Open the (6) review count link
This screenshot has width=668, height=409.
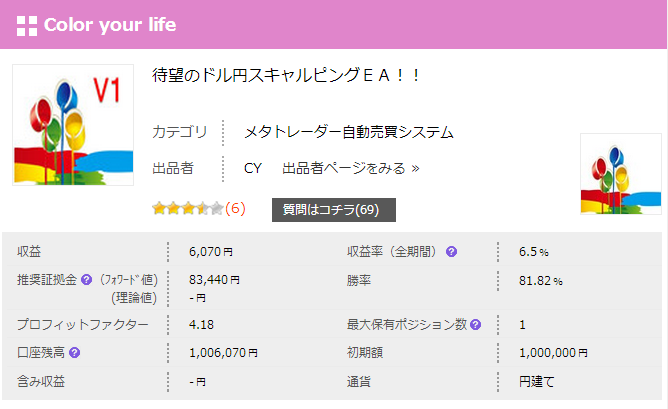[x=235, y=209]
